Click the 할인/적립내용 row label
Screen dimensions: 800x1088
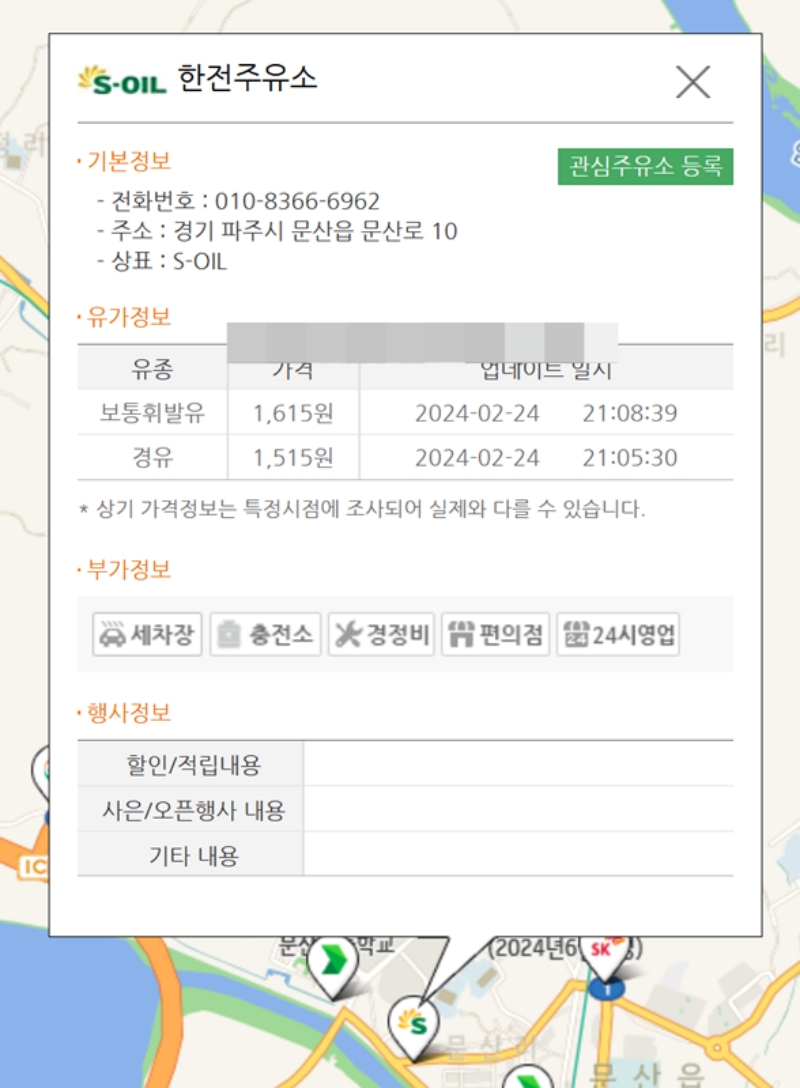tap(191, 764)
